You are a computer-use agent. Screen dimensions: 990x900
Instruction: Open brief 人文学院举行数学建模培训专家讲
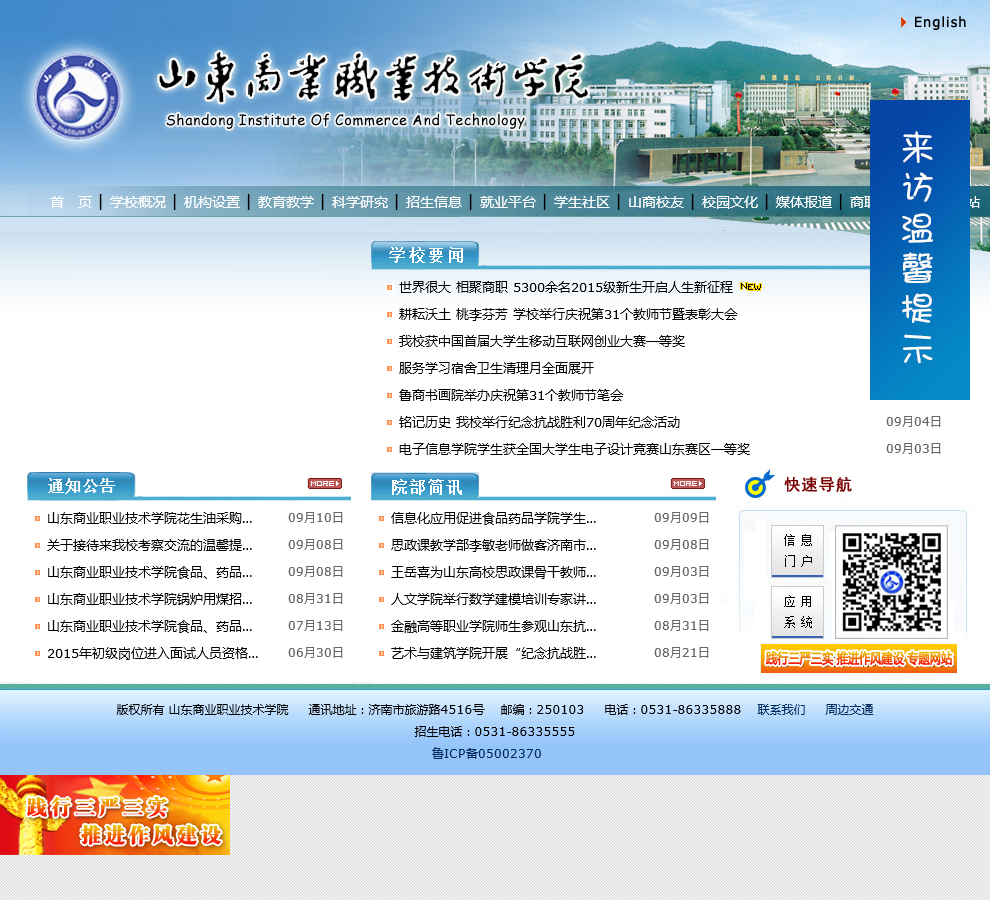tap(493, 599)
